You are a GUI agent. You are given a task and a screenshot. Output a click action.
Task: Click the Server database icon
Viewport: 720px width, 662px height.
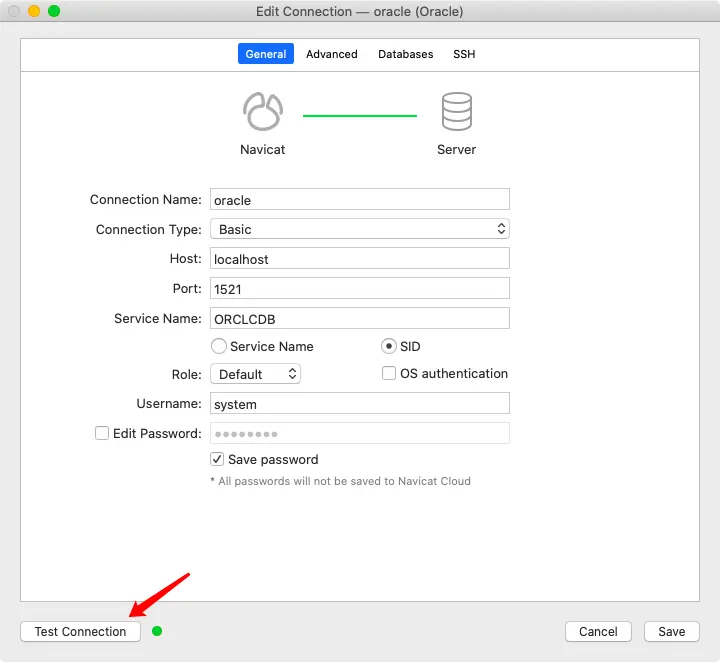[x=456, y=112]
